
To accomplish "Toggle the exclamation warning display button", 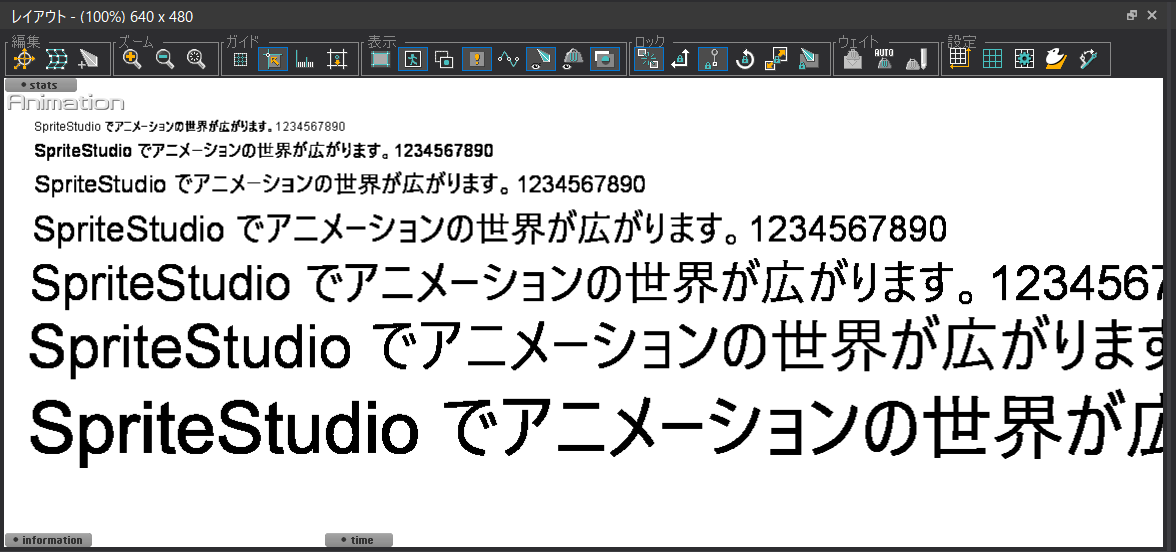I will (477, 59).
